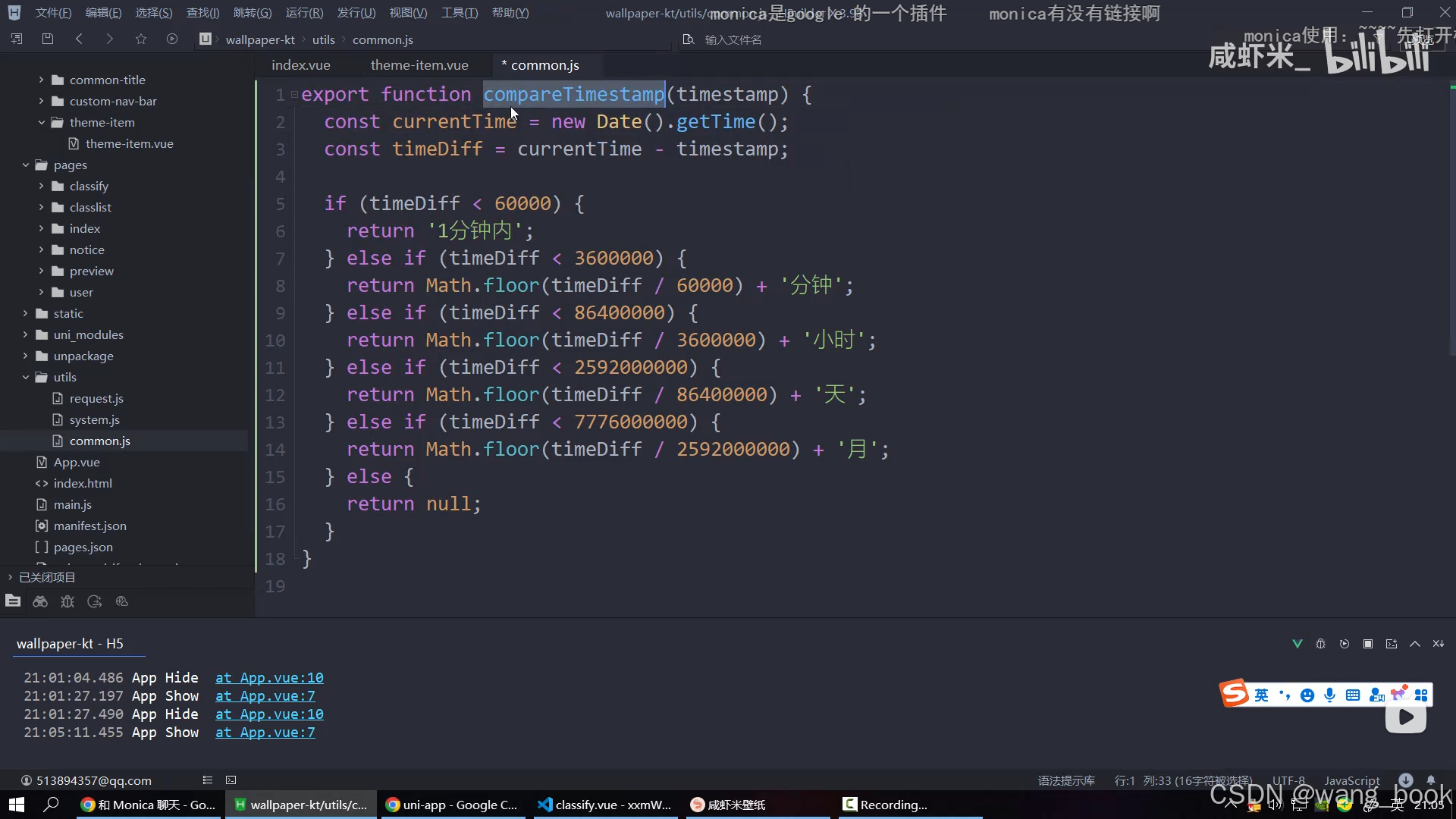This screenshot has width=1456, height=819.
Task: Click the save file icon in toolbar
Action: click(x=48, y=39)
